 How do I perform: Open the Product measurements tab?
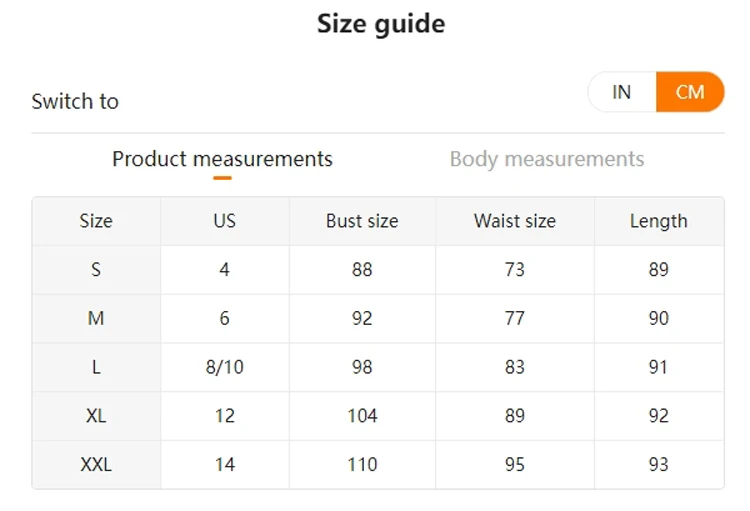pyautogui.click(x=222, y=159)
